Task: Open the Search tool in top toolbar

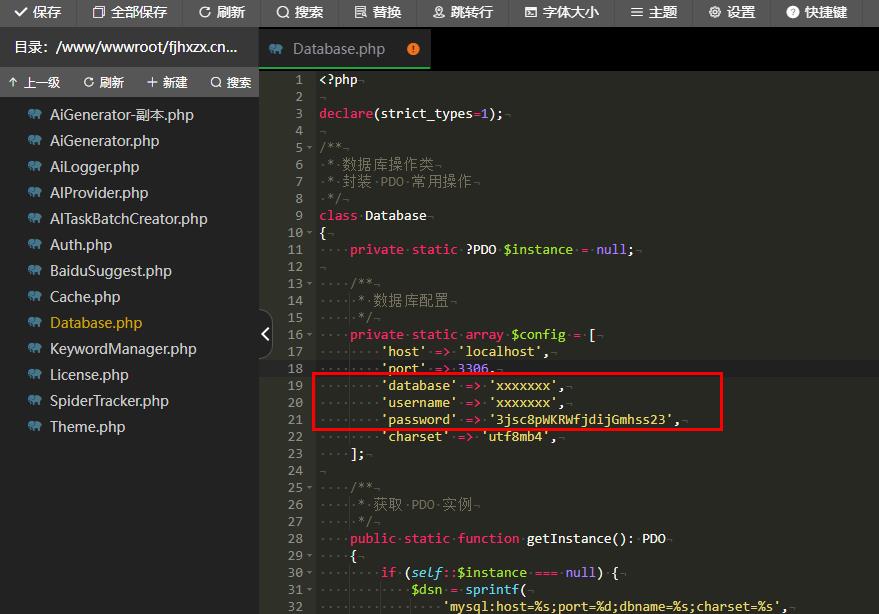Action: [x=299, y=13]
